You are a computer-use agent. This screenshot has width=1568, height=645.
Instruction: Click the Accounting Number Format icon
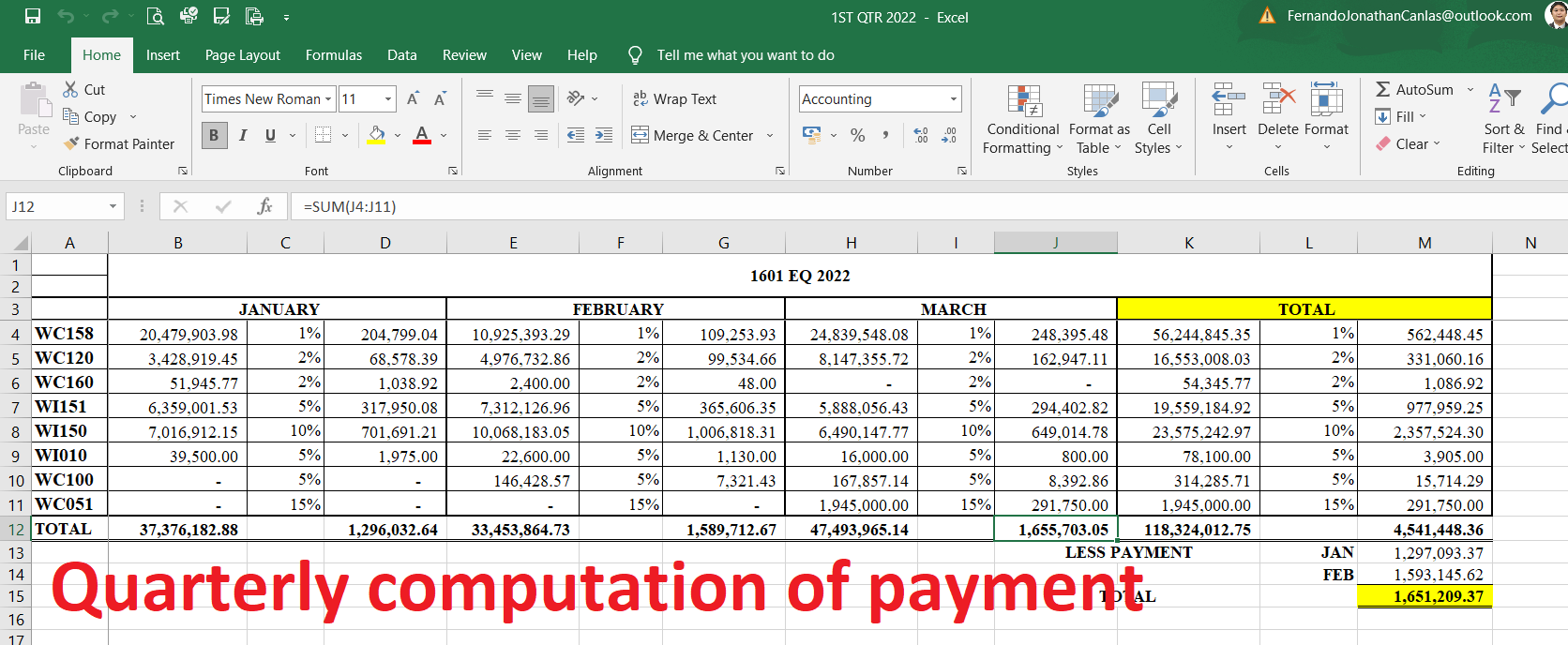[x=812, y=135]
